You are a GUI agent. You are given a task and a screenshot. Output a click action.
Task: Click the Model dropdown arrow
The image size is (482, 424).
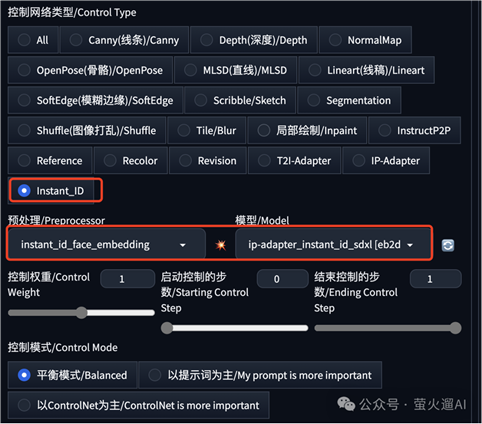pos(410,245)
